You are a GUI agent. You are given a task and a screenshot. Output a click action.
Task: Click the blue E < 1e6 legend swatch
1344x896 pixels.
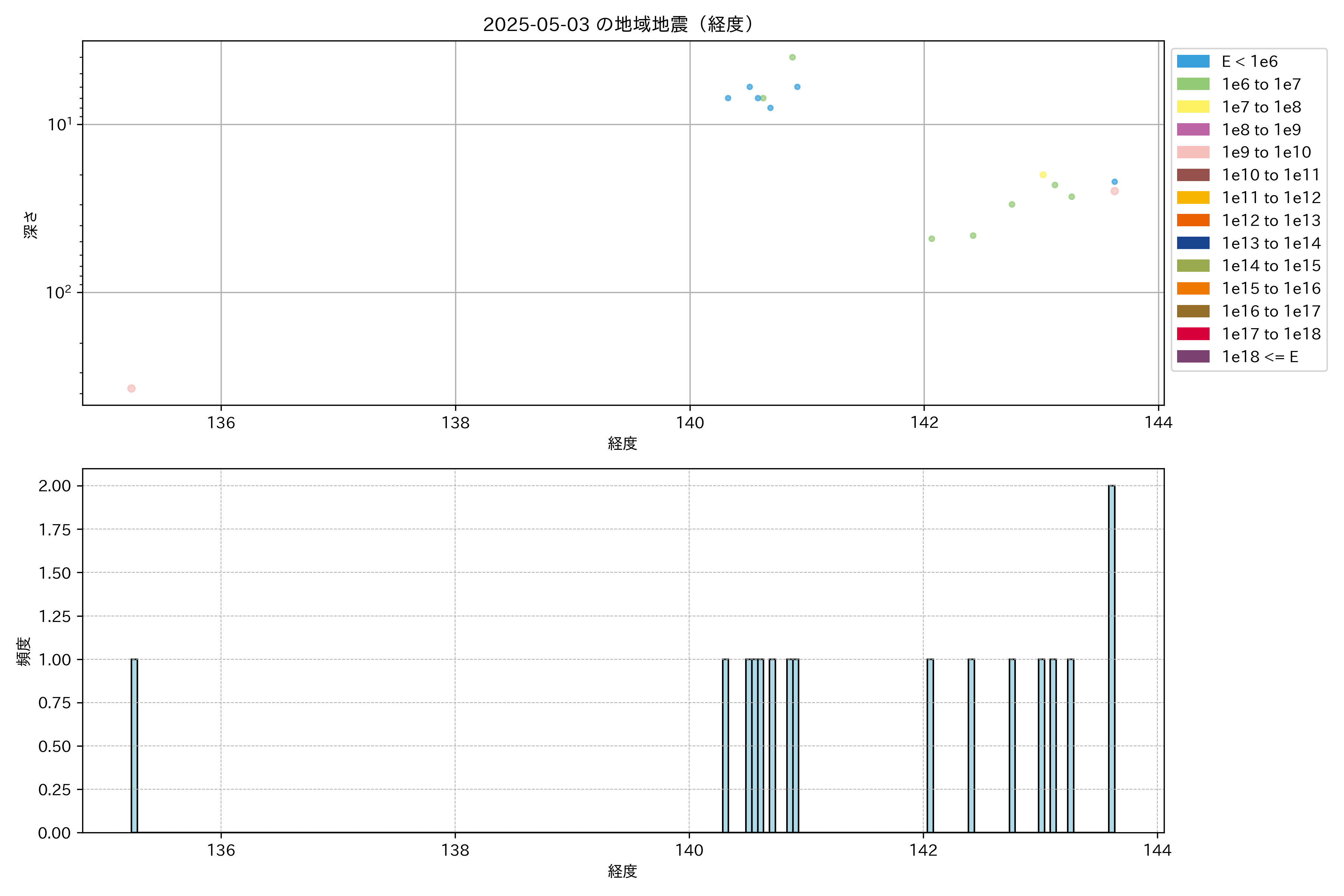1193,62
